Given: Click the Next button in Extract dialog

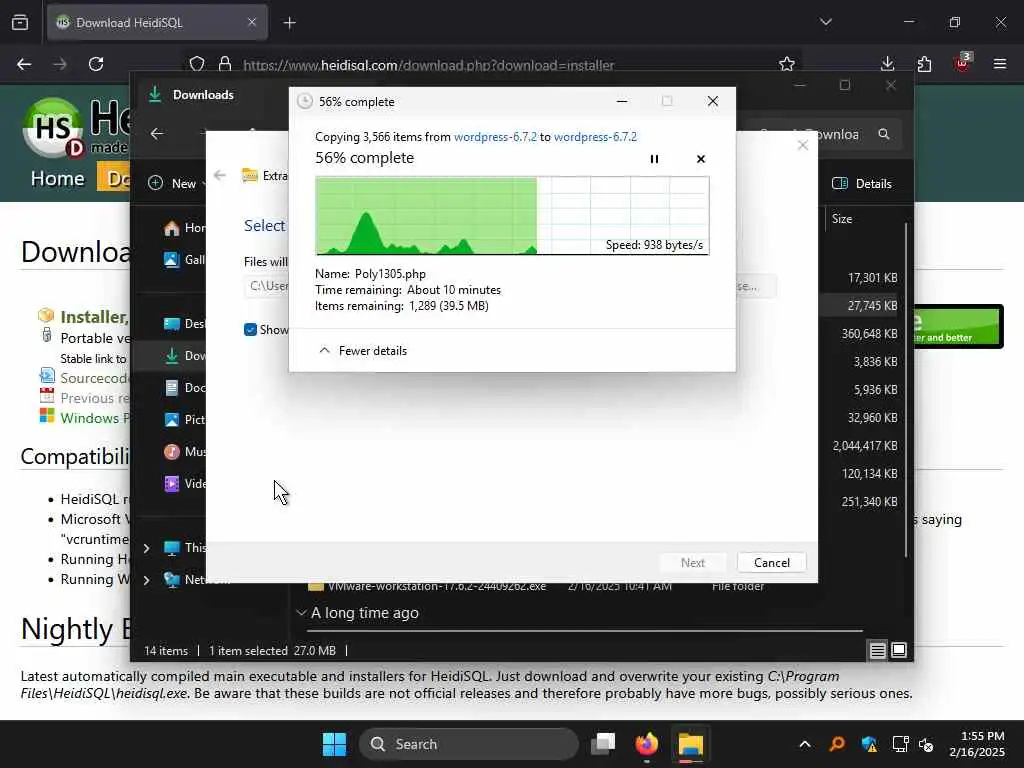Looking at the screenshot, I should pos(692,562).
